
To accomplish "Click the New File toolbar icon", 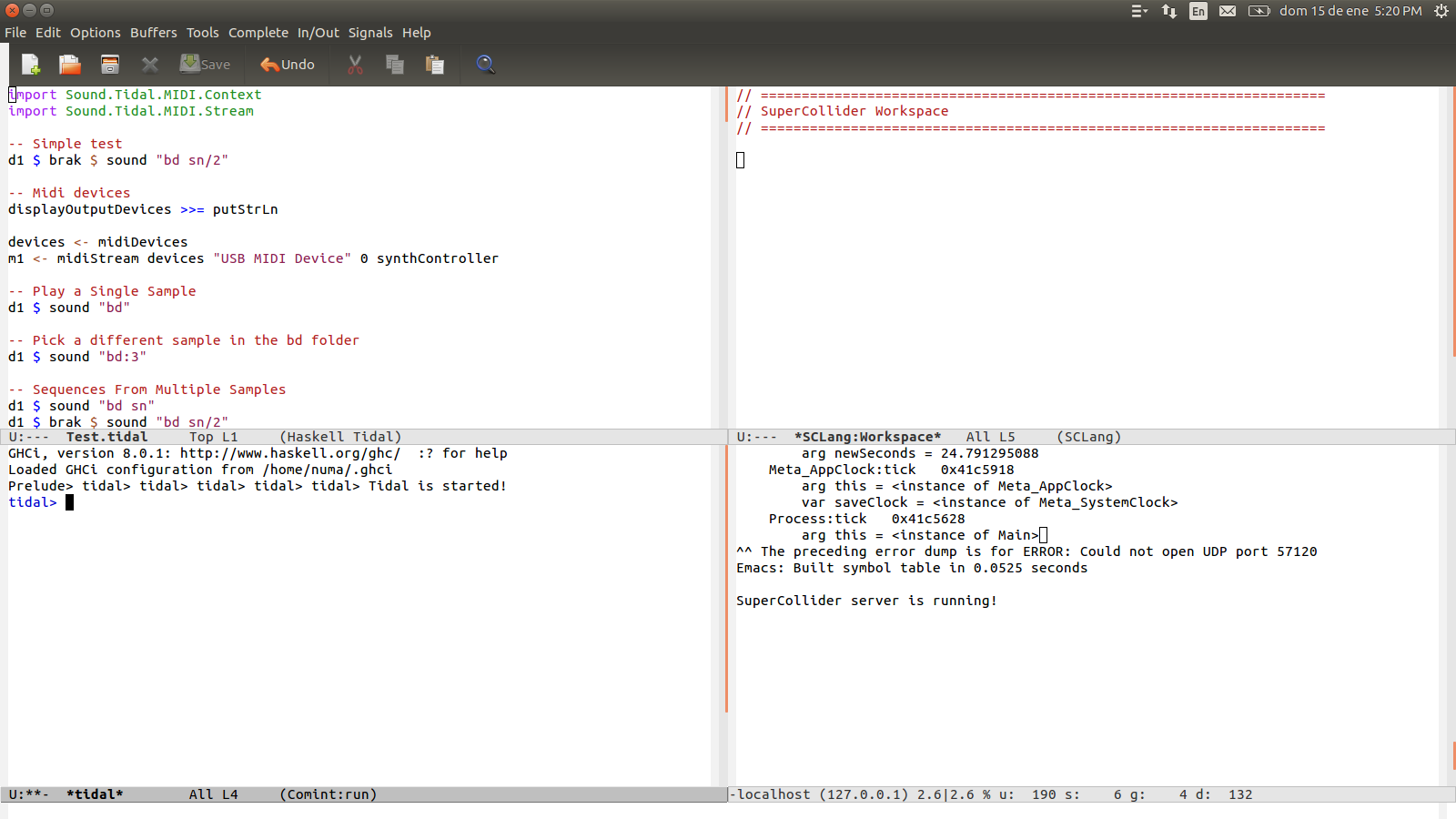I will click(x=31, y=65).
